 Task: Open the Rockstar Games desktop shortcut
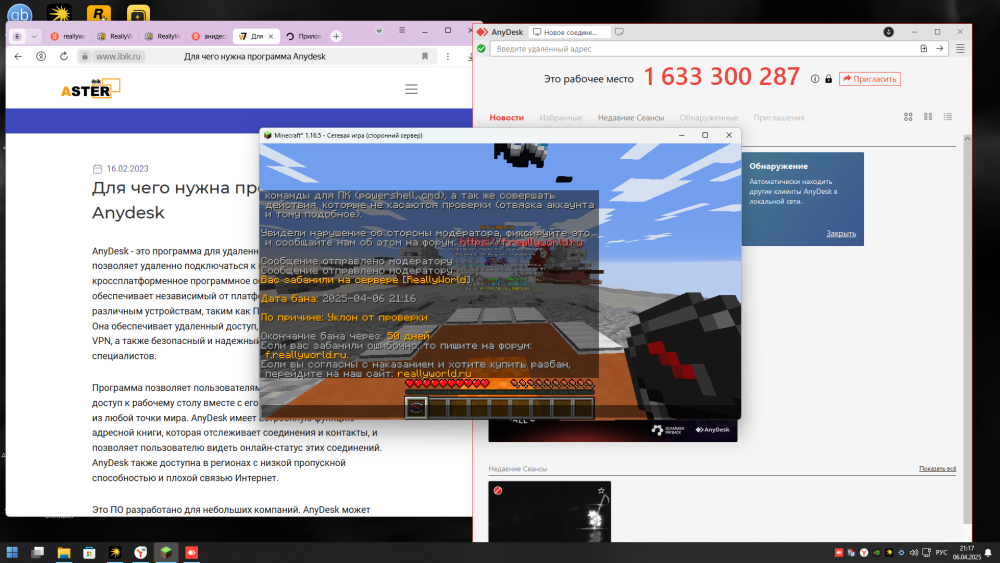tap(98, 12)
